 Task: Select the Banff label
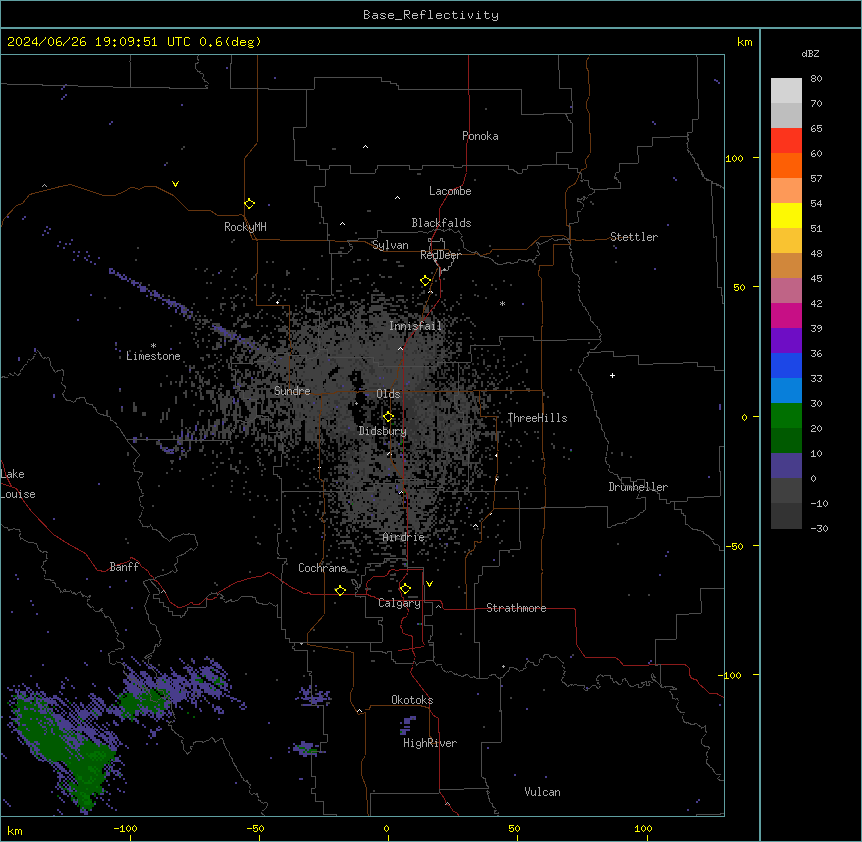tap(124, 567)
